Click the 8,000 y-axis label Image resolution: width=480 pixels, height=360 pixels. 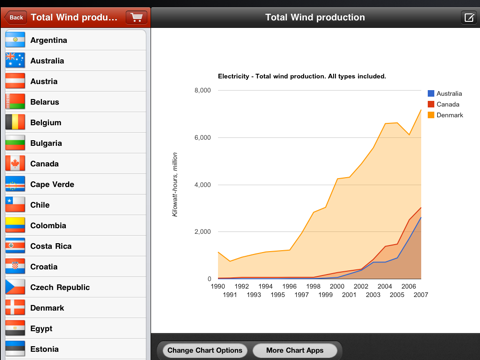tap(203, 90)
